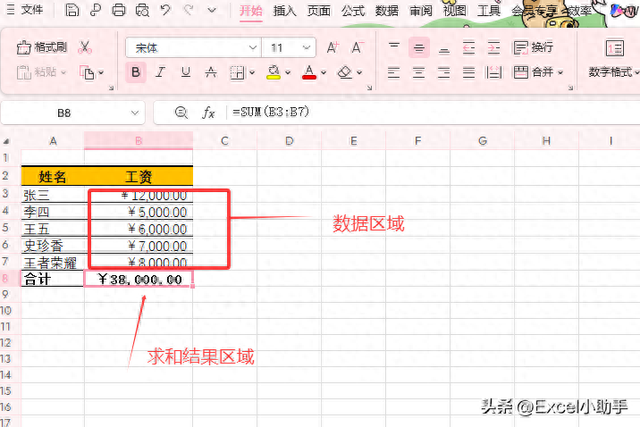Apply the red font color
The image size is (640, 427).
click(309, 72)
